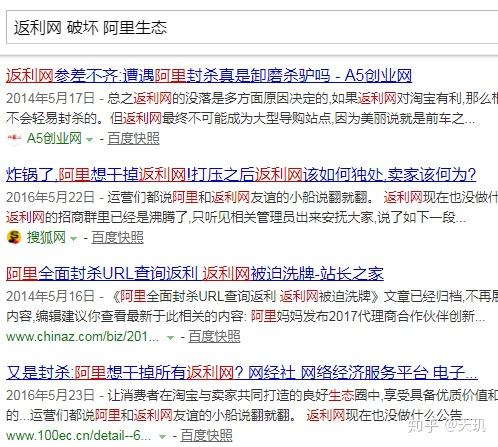Open 百度快照 for the A5创业网 result

[133, 138]
